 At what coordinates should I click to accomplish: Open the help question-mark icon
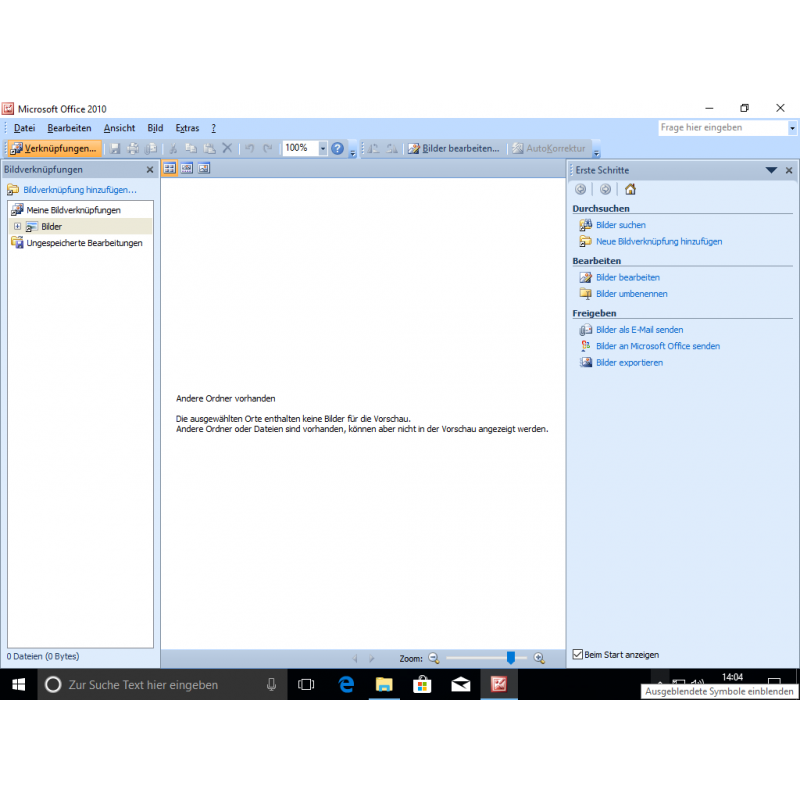point(337,148)
